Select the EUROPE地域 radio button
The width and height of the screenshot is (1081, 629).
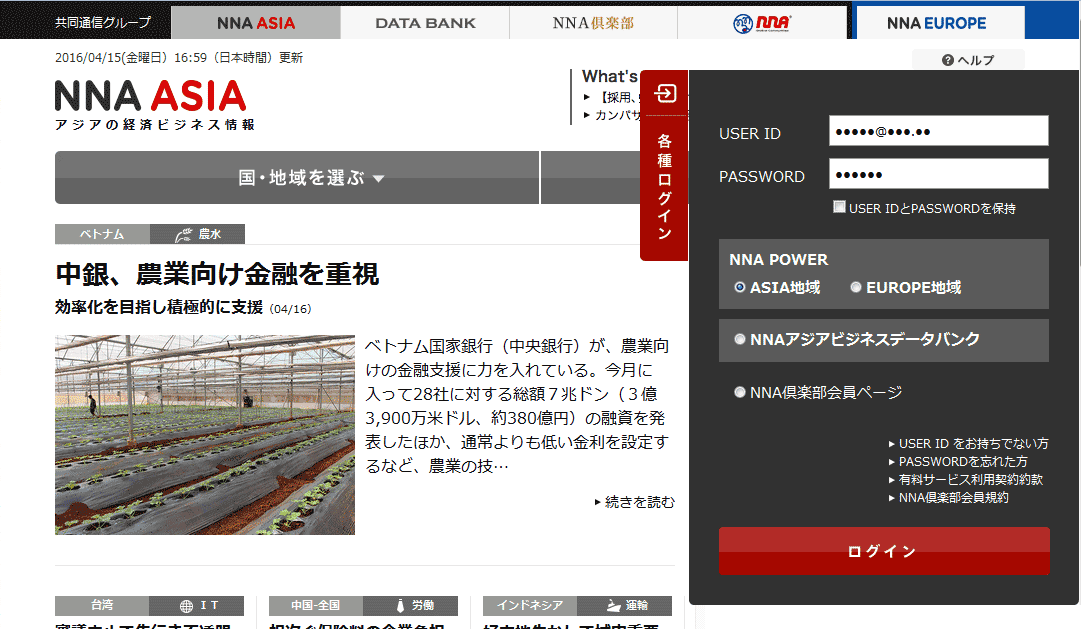[856, 287]
